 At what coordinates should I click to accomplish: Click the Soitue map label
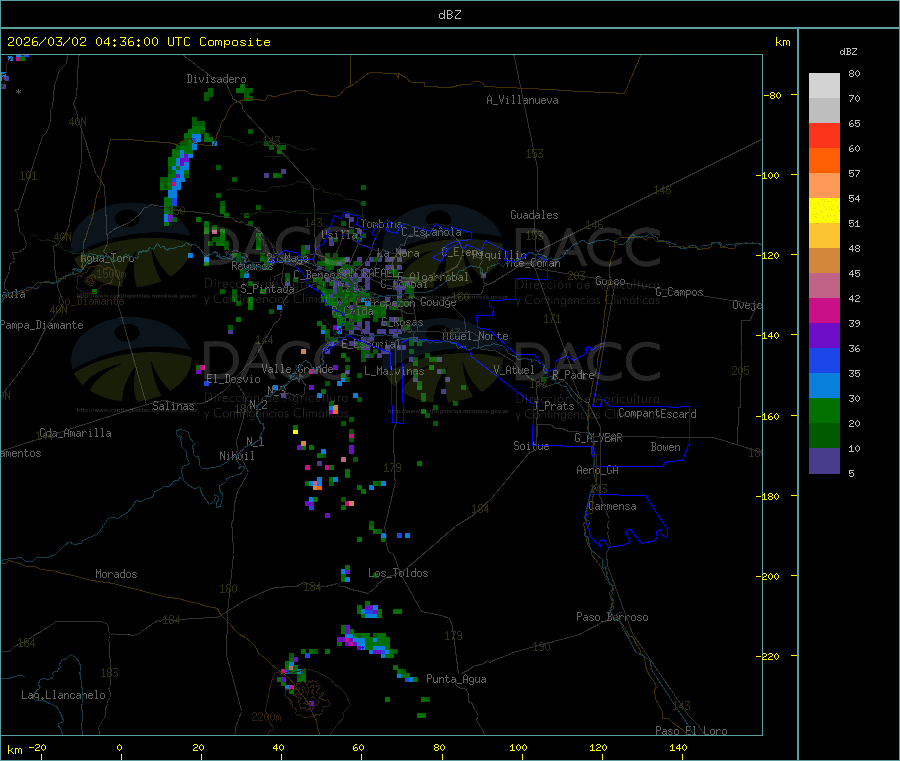click(531, 446)
